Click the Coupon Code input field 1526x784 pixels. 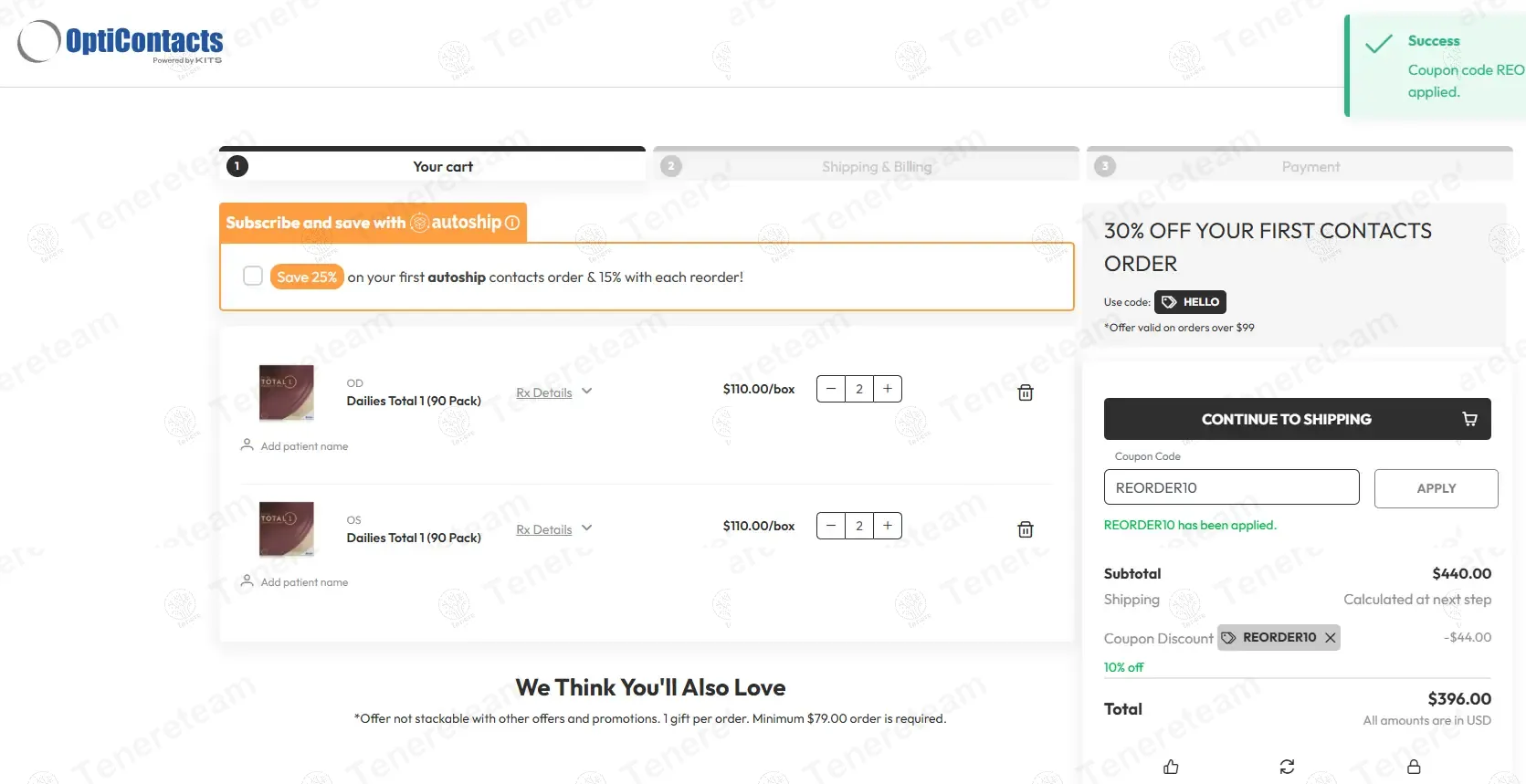tap(1231, 487)
